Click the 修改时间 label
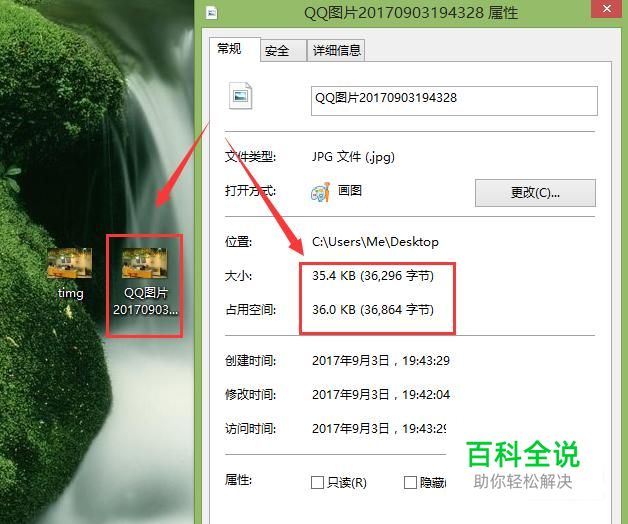This screenshot has height=524, width=628. pyautogui.click(x=250, y=395)
